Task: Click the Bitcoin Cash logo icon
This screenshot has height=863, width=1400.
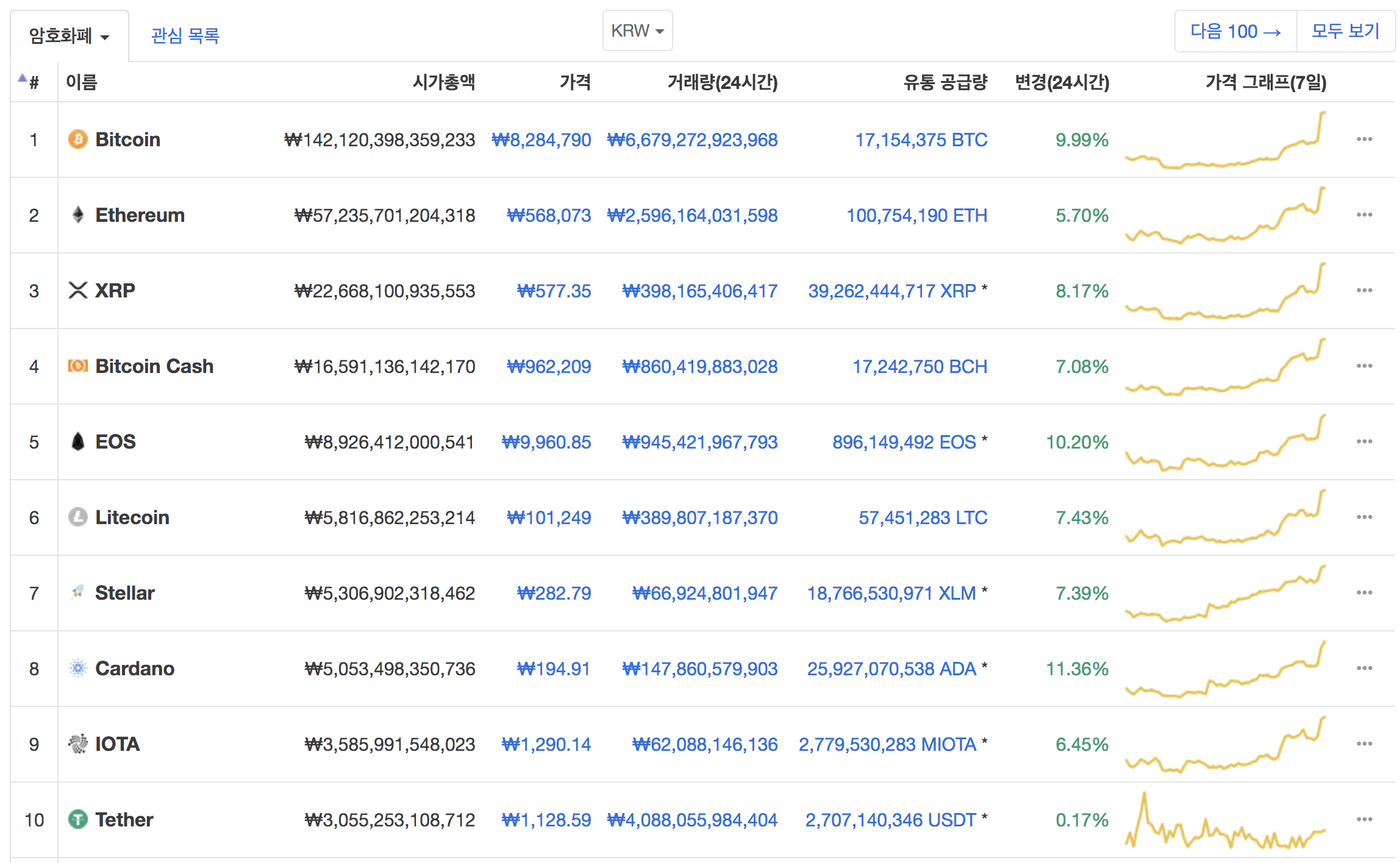Action: 77,366
